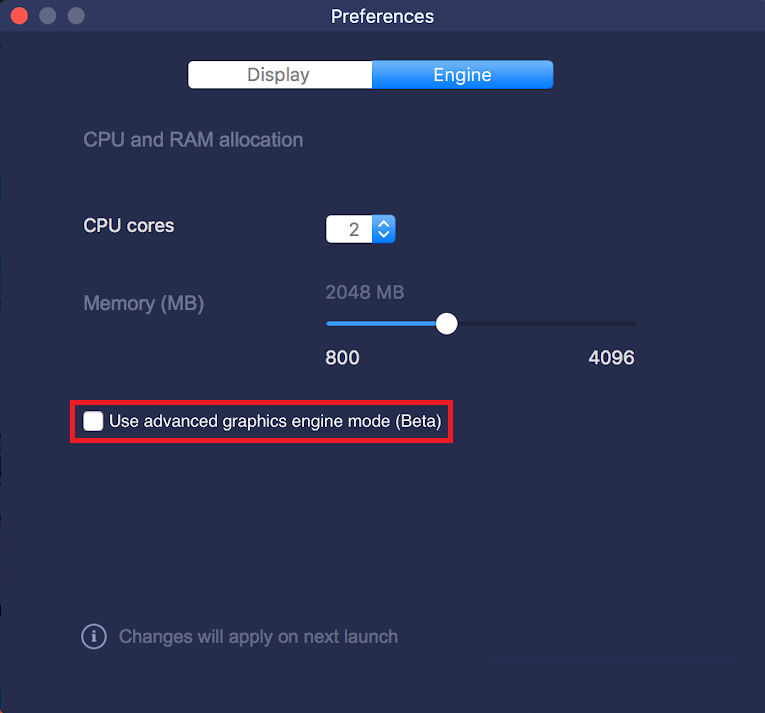Click the 800 minimum memory label
The image size is (765, 713).
point(342,358)
